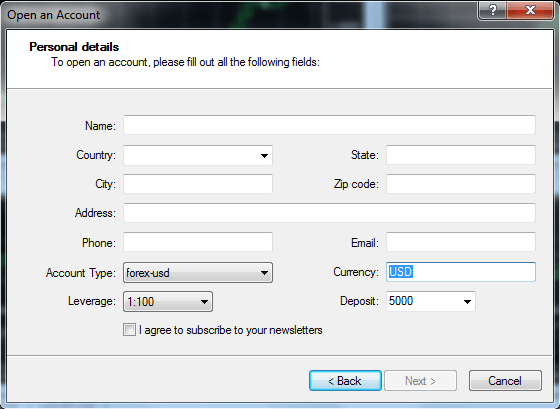
Task: Click the newsletter agreement label text
Action: tap(231, 330)
